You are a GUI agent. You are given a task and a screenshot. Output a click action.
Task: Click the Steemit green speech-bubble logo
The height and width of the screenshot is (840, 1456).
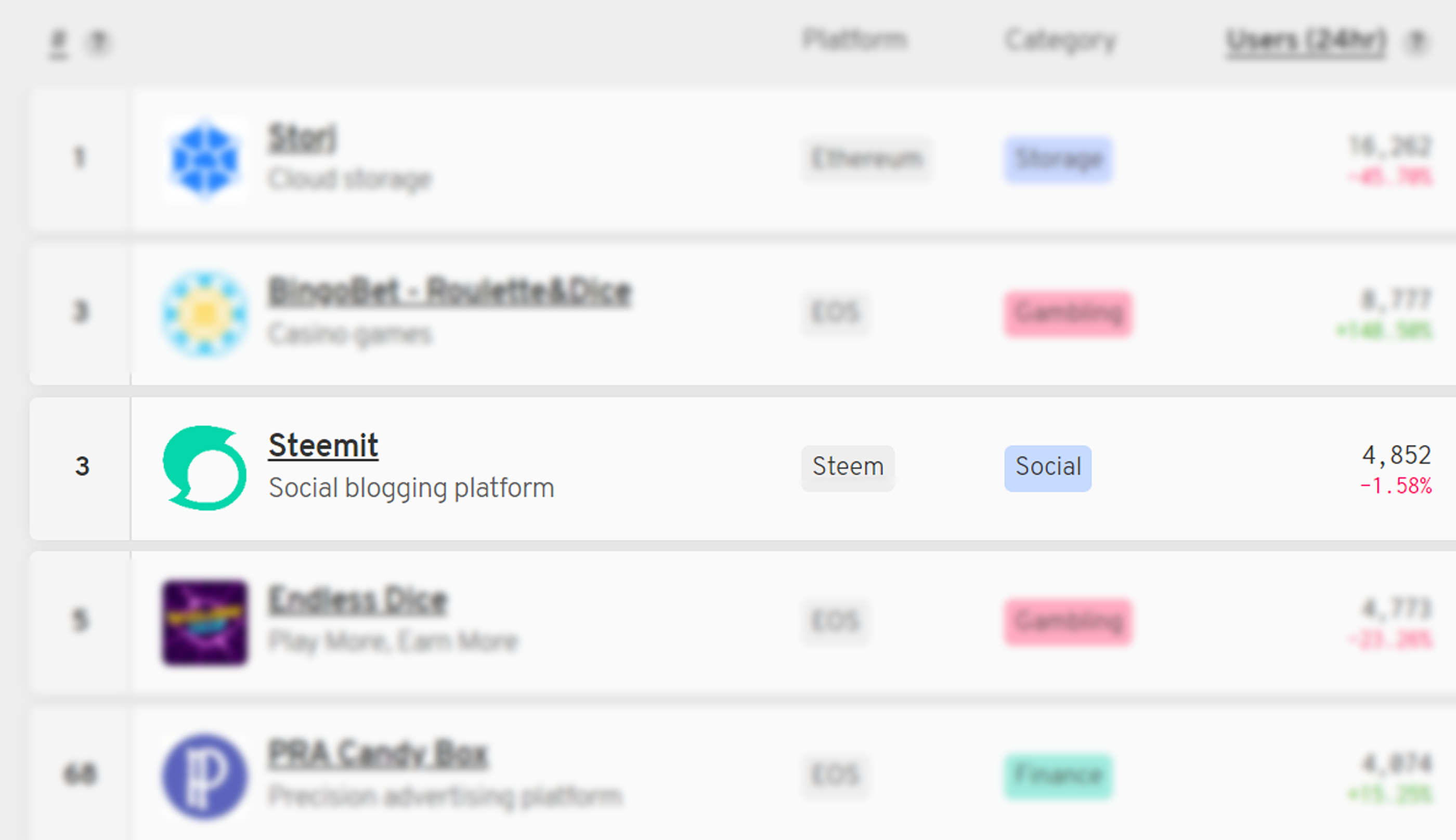(205, 468)
